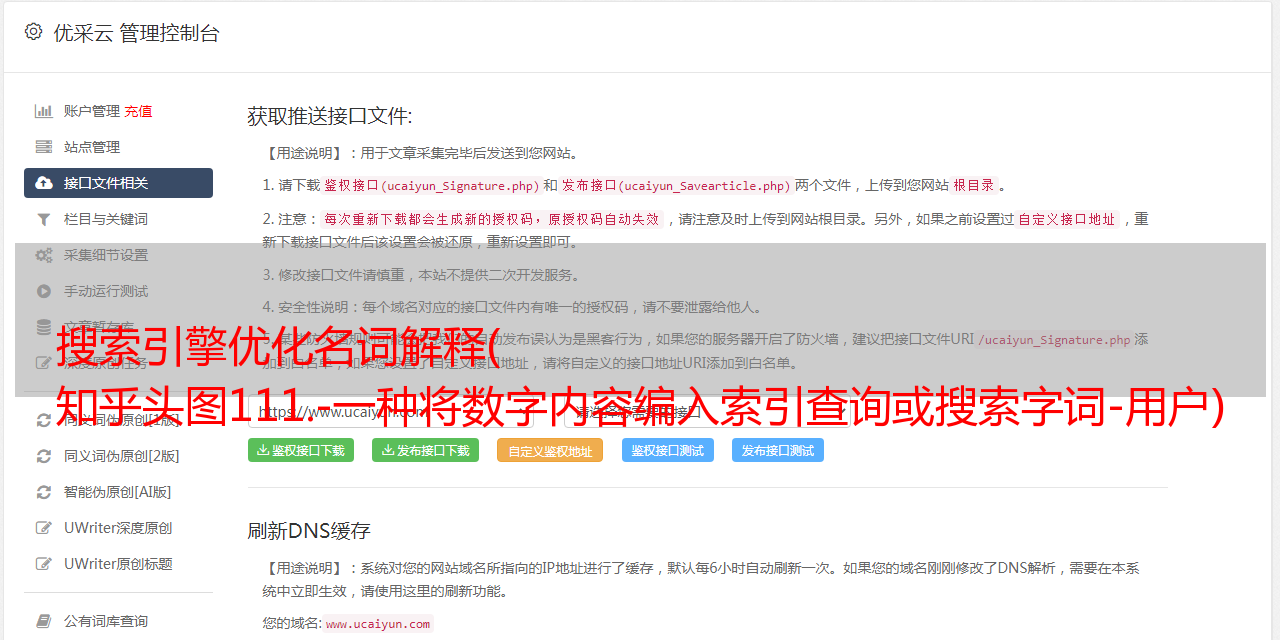Click the 获取推送接口文件: heading

pyautogui.click(x=330, y=116)
